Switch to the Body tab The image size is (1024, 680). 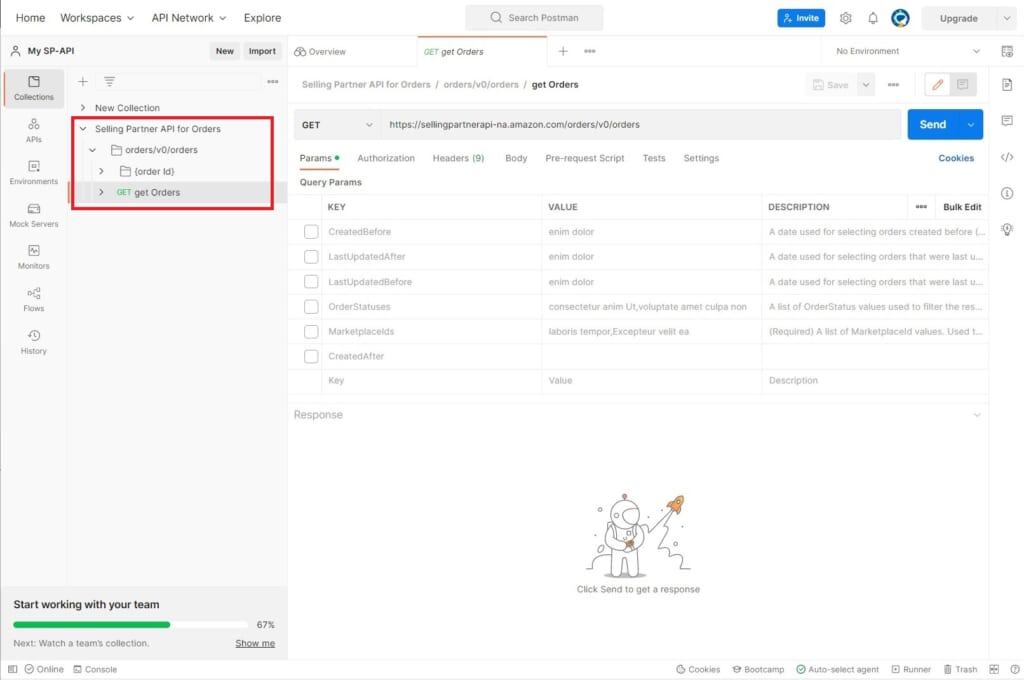[x=516, y=158]
